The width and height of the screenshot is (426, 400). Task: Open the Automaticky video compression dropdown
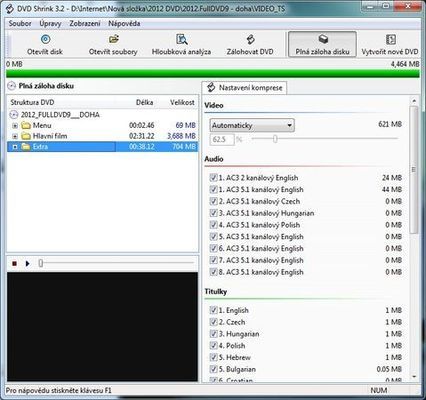pyautogui.click(x=252, y=126)
